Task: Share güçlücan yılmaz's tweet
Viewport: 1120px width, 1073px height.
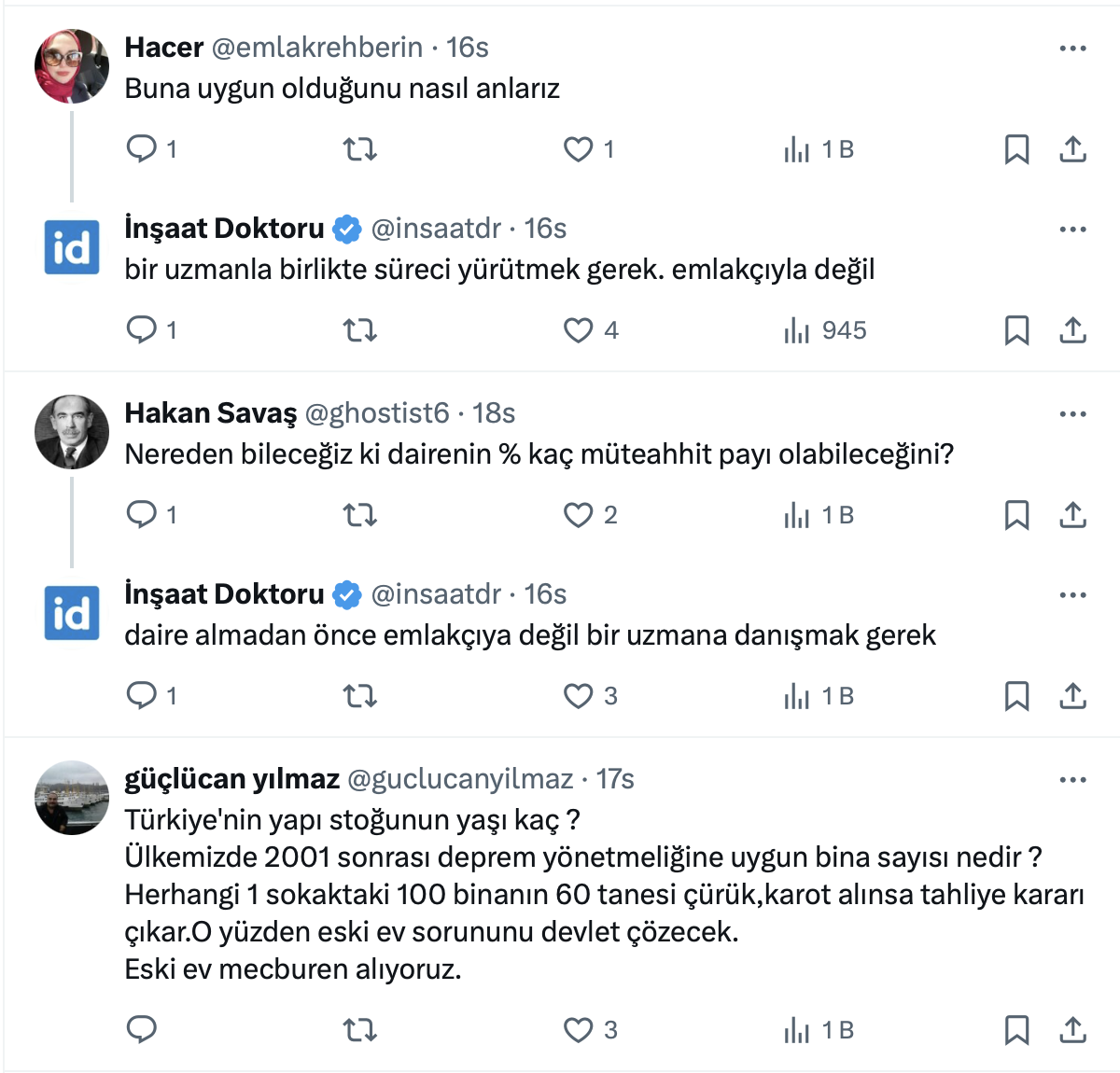Action: click(x=1073, y=1030)
